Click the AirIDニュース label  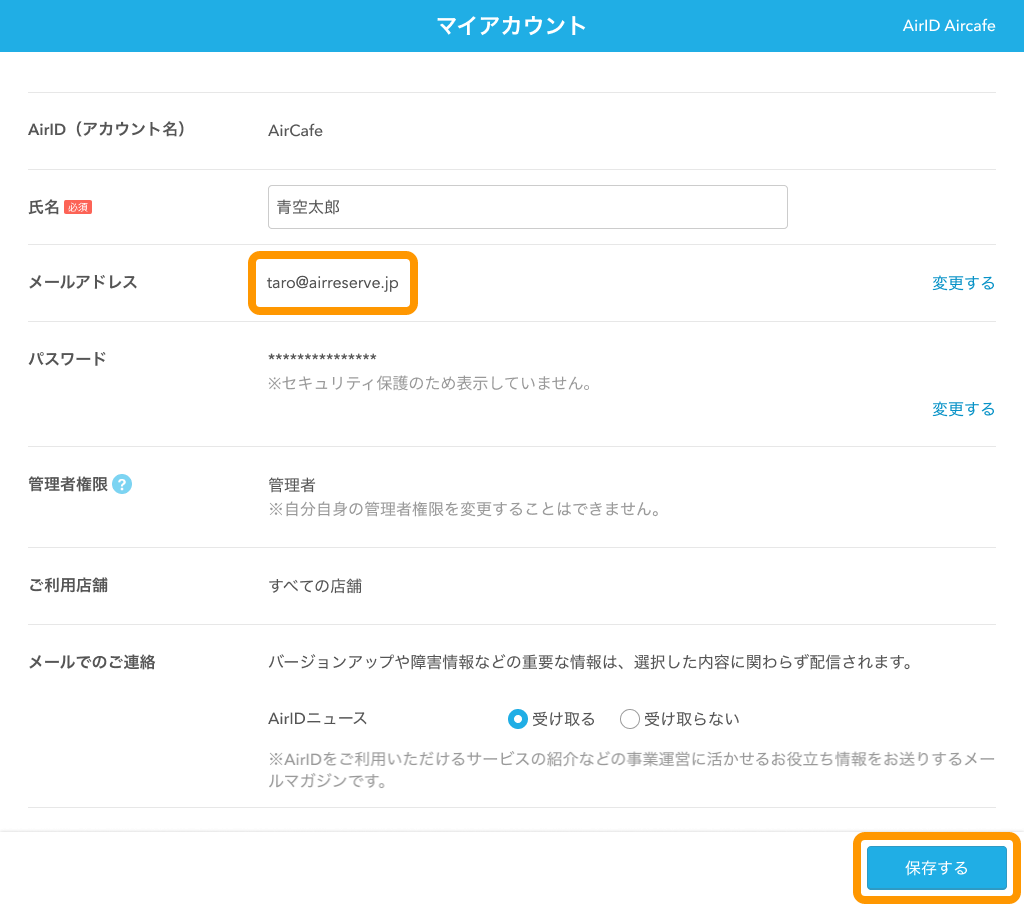(318, 719)
